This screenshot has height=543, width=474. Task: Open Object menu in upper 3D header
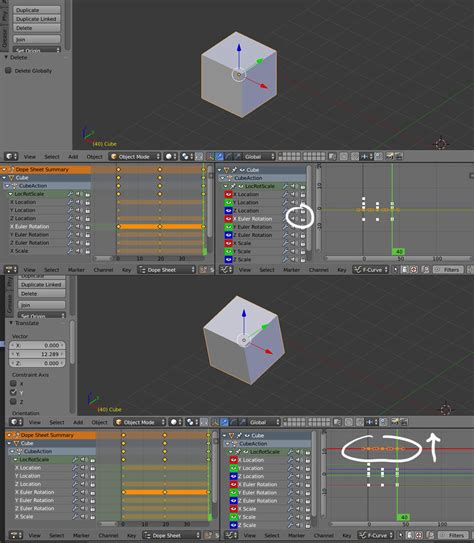95,157
